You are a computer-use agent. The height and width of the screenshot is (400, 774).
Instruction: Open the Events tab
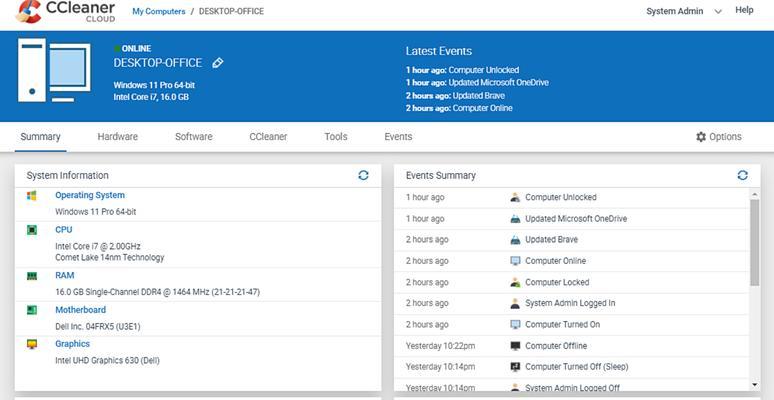(398, 137)
